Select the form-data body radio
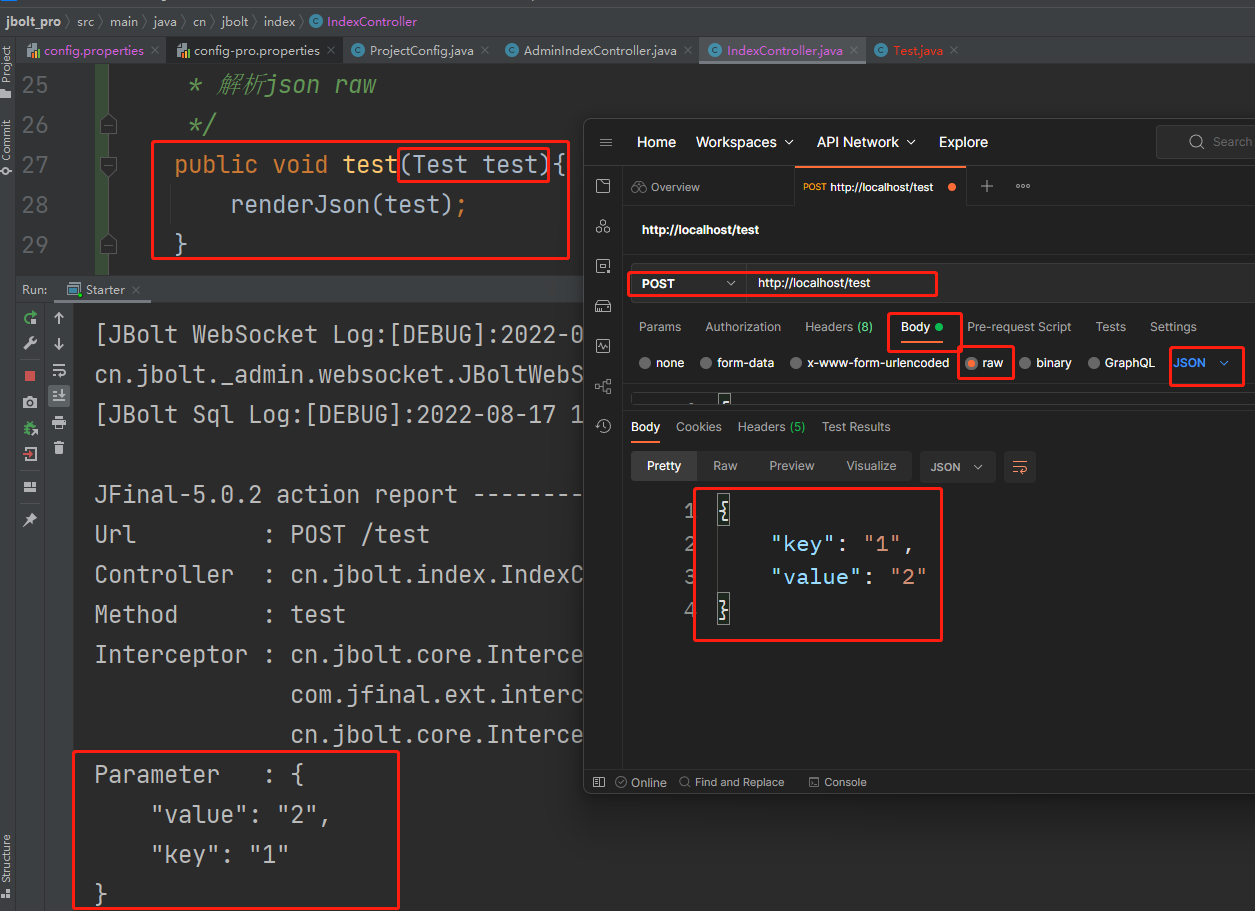Viewport: 1255px width, 911px height. point(706,363)
